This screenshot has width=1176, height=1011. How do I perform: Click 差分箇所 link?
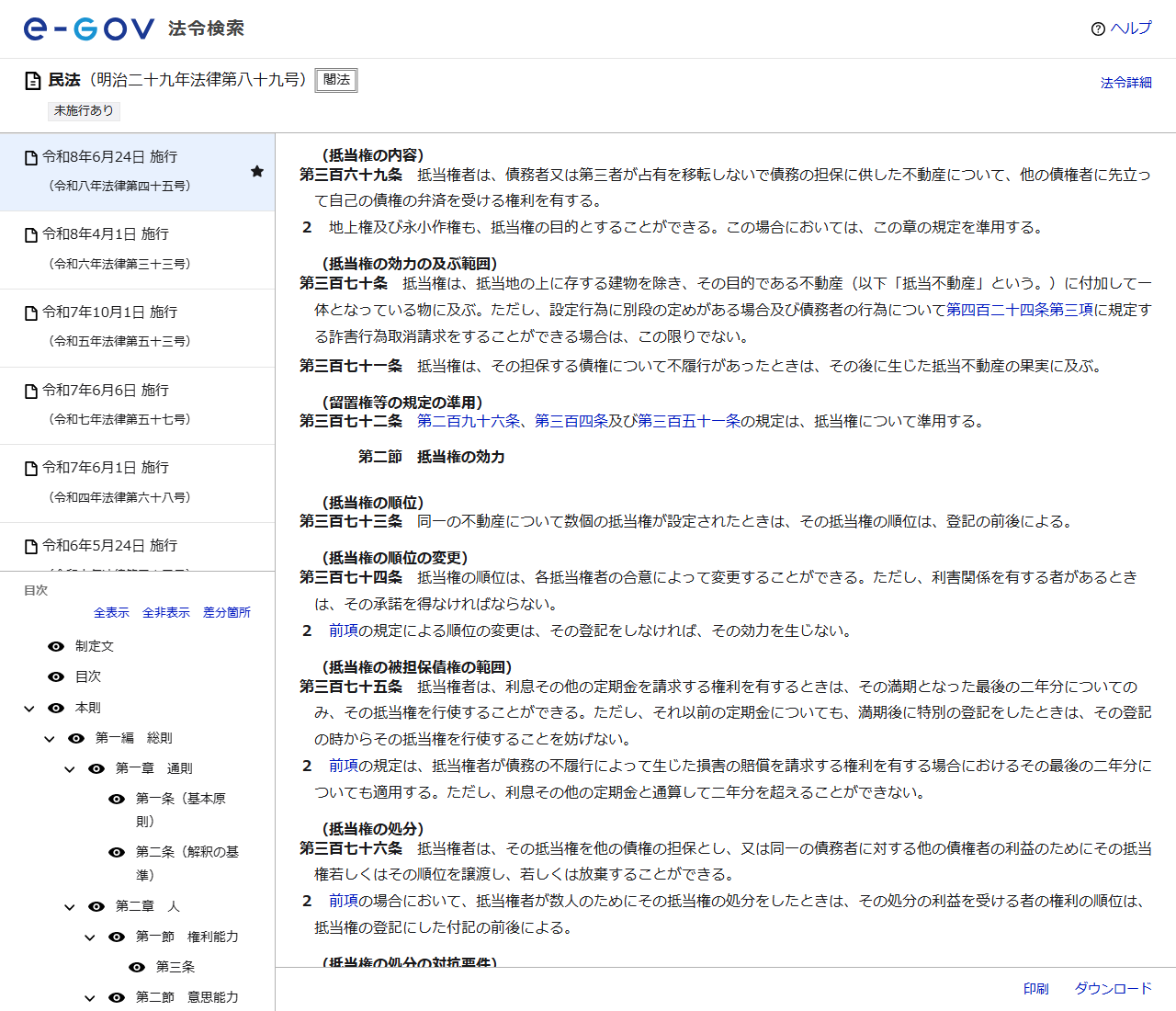227,612
